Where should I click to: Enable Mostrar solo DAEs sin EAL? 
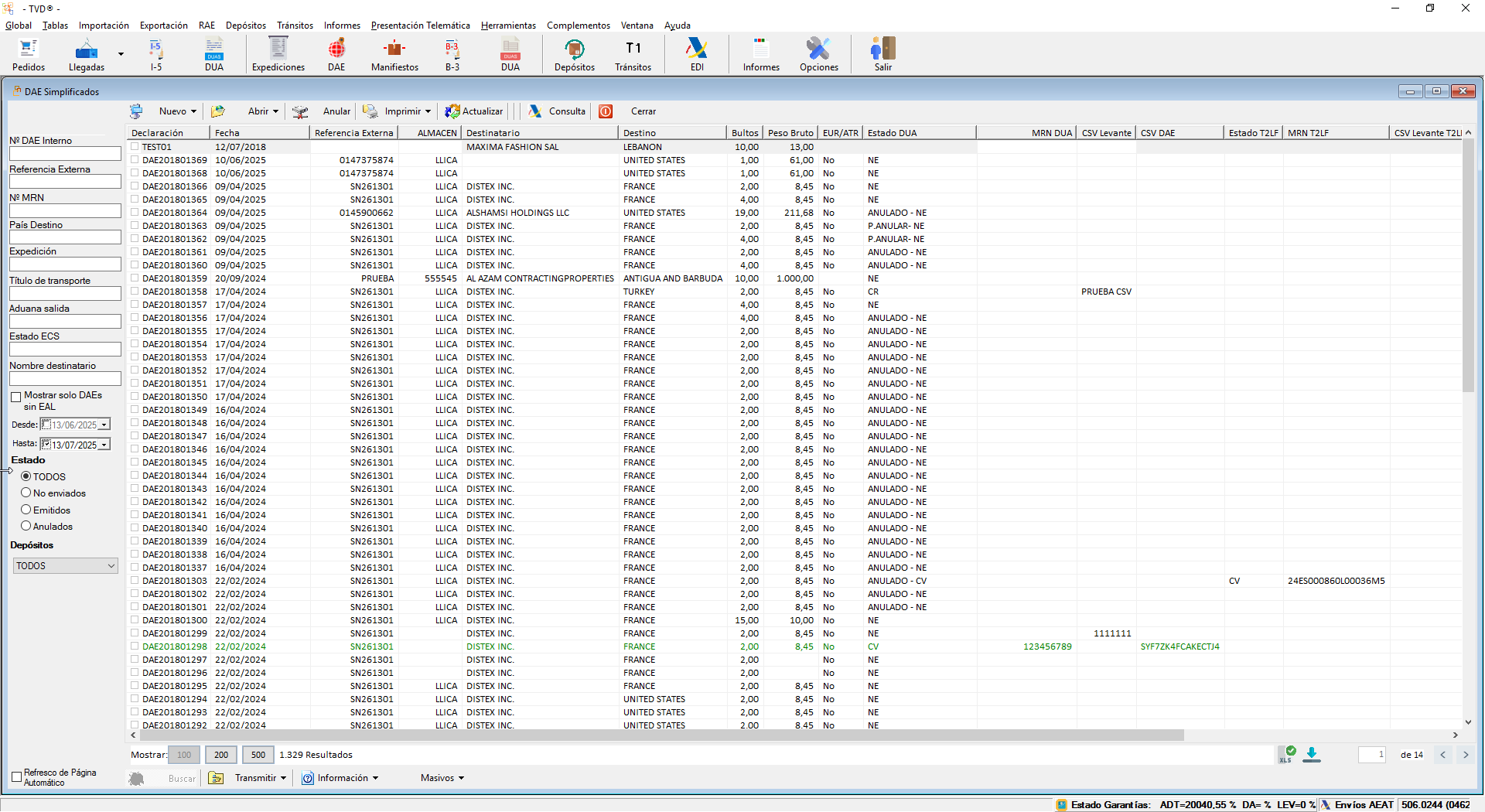tap(16, 397)
